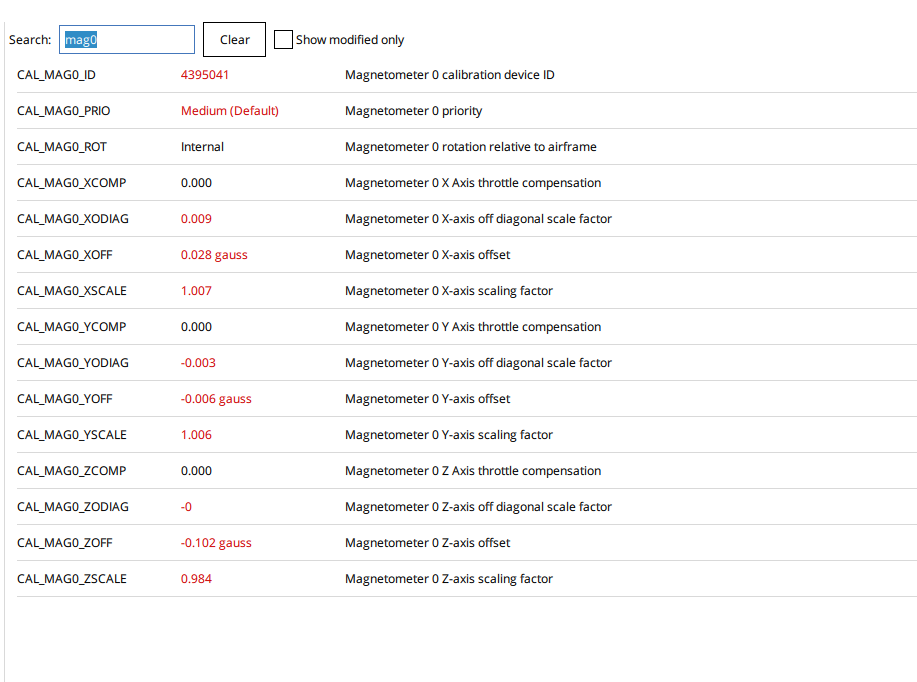Click inside the Search input field

127,39
